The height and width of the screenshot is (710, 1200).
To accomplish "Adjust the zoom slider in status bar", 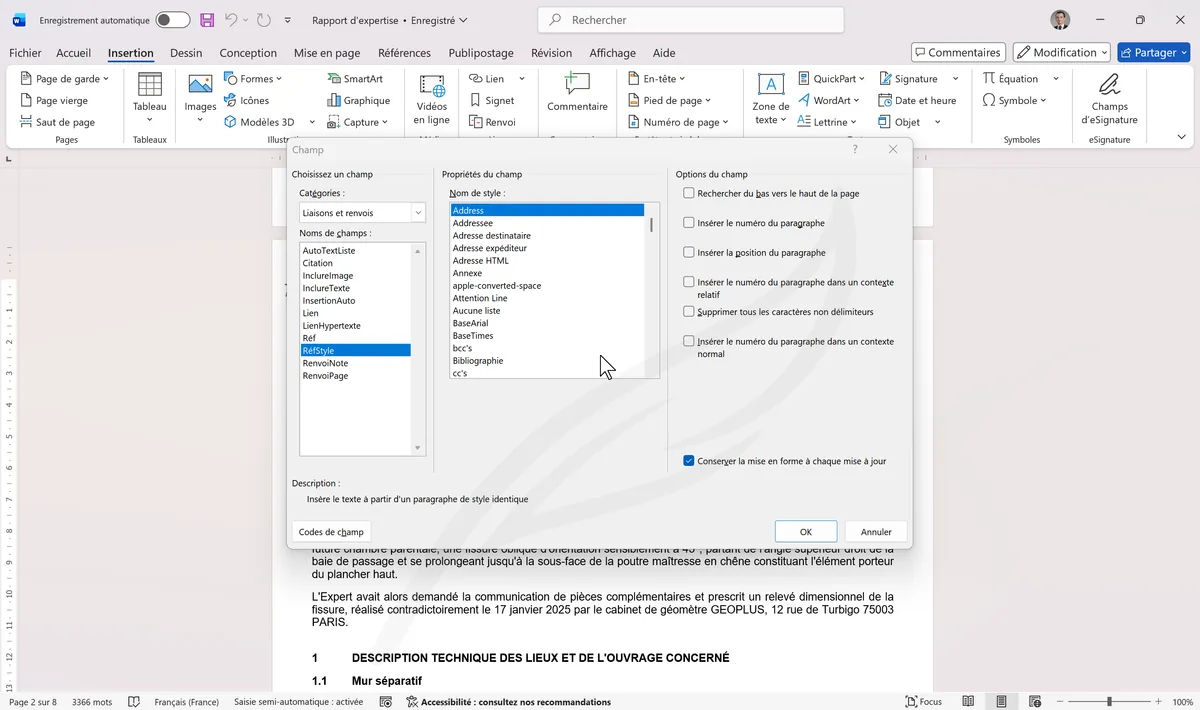I will [x=1109, y=702].
